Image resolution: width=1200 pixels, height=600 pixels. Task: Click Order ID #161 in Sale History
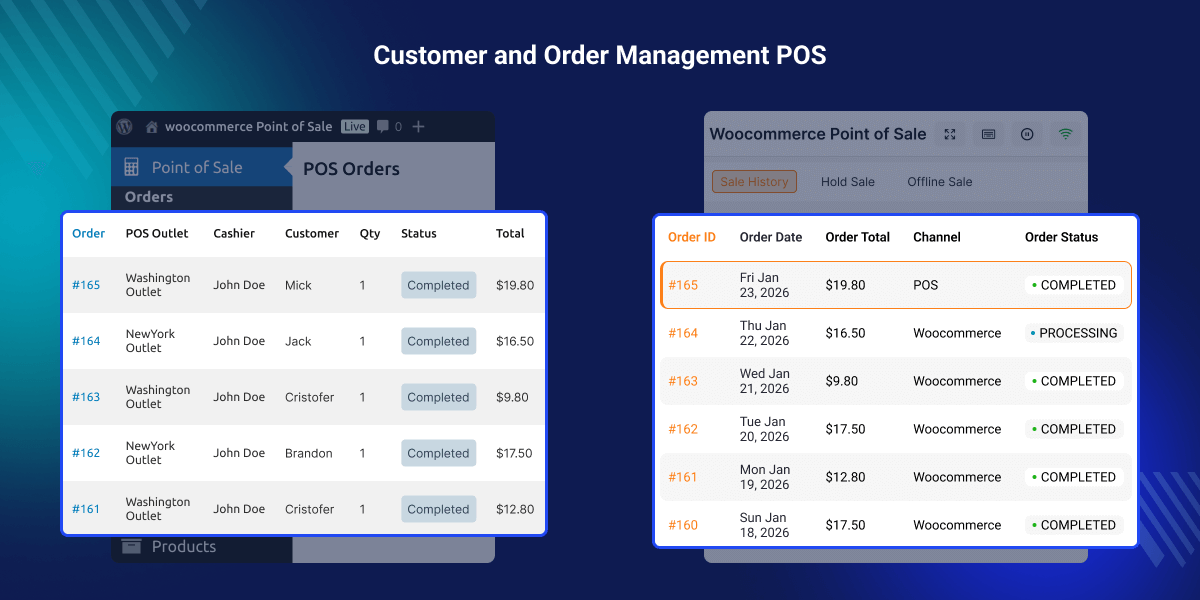coord(683,477)
